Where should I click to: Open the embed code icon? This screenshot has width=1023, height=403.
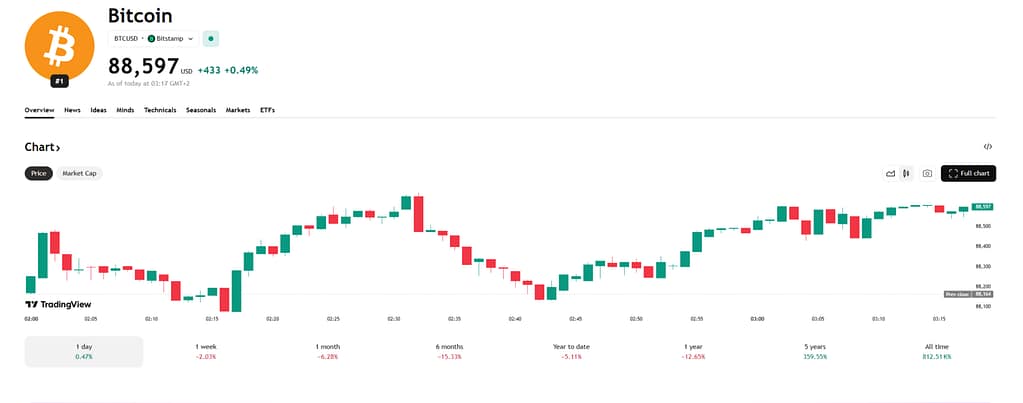pyautogui.click(x=987, y=147)
